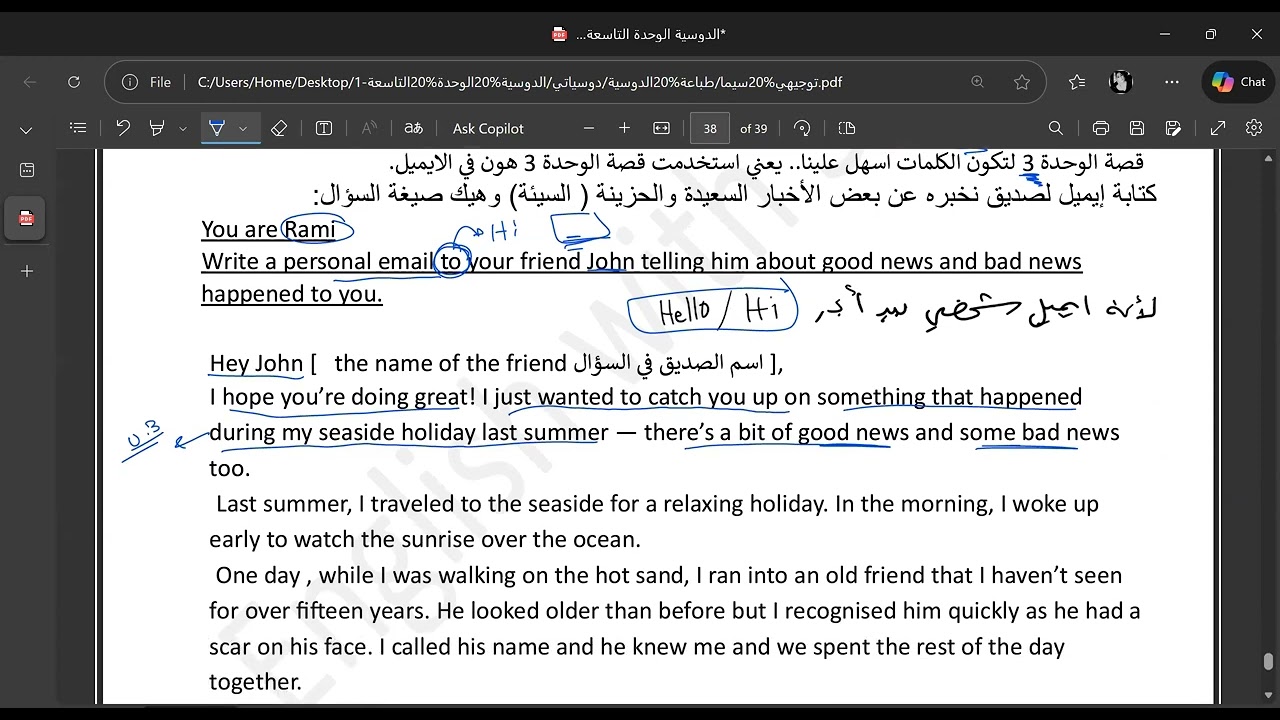This screenshot has height=720, width=1280.
Task: Add this page to favorites star
Action: point(1022,82)
